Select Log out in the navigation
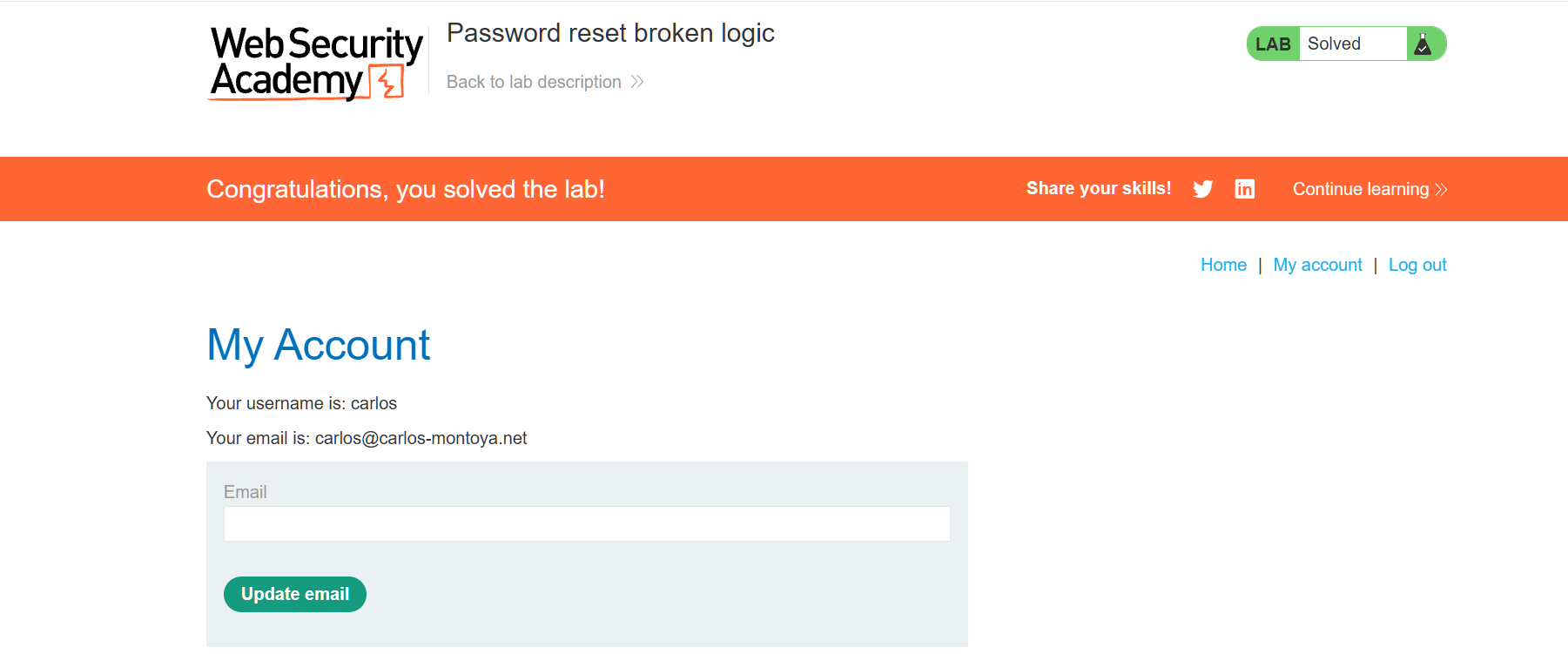 (x=1417, y=265)
